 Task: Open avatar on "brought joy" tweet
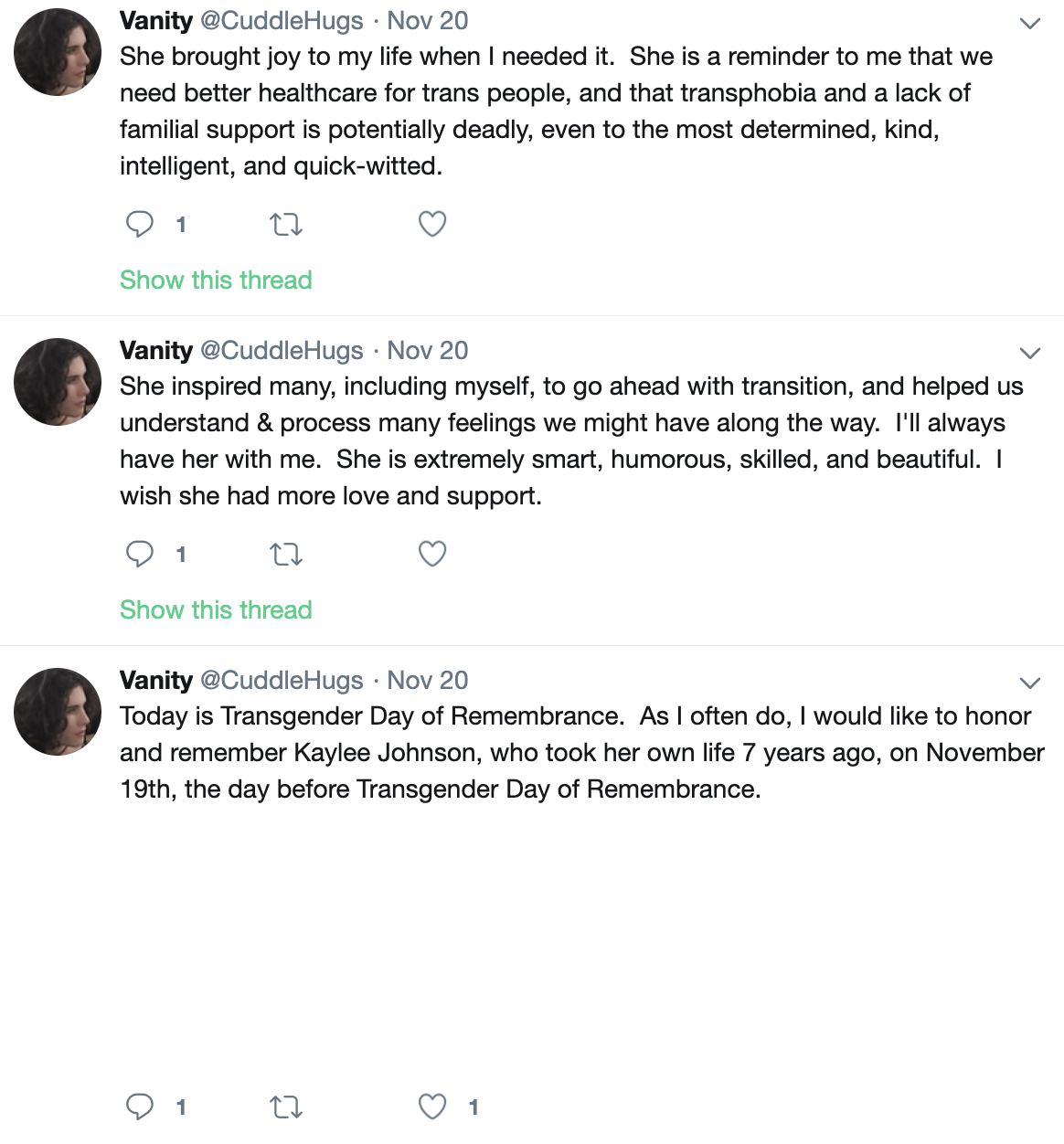(x=57, y=52)
